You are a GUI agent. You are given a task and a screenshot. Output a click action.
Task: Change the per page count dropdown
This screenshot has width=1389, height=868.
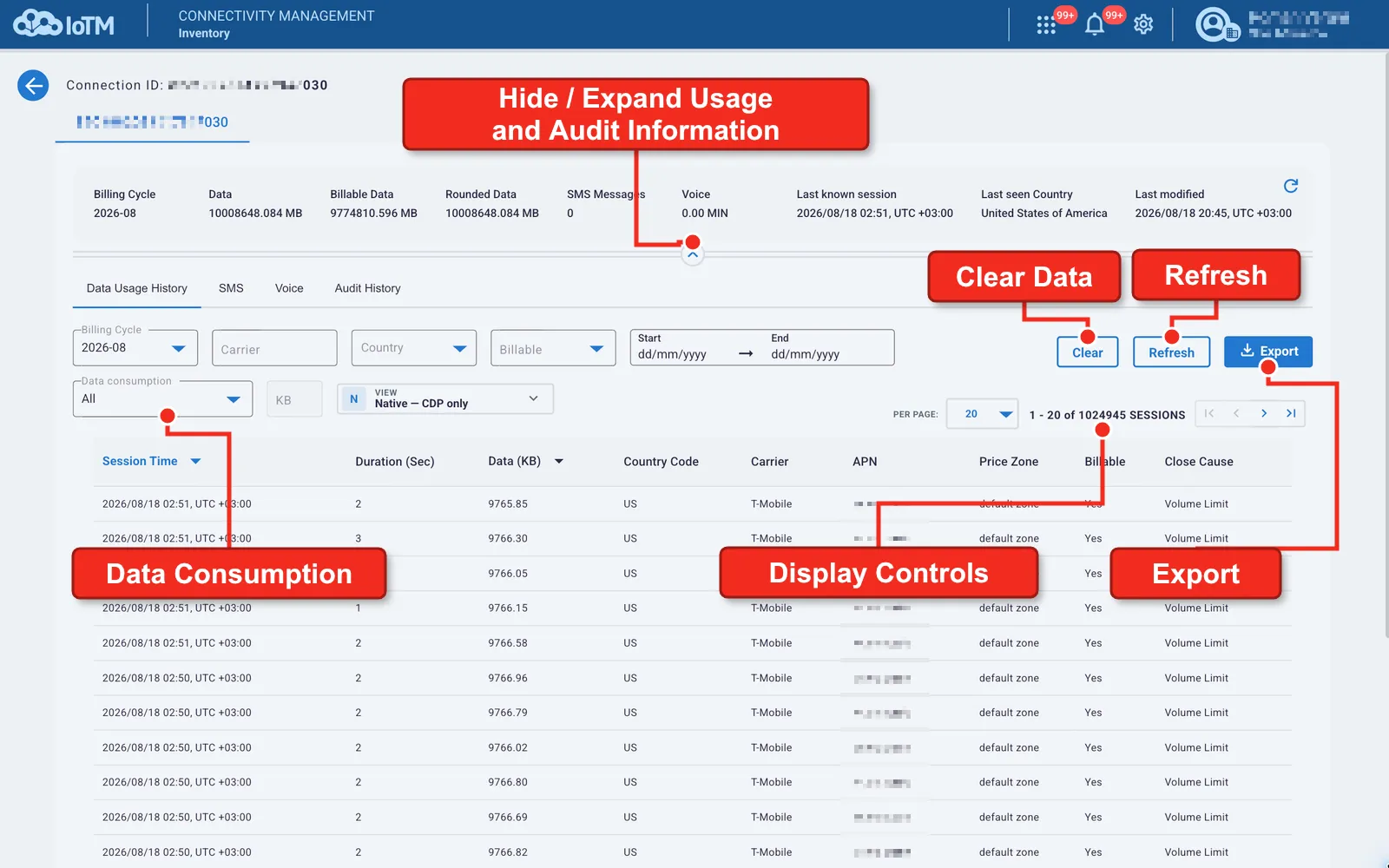[x=983, y=414]
